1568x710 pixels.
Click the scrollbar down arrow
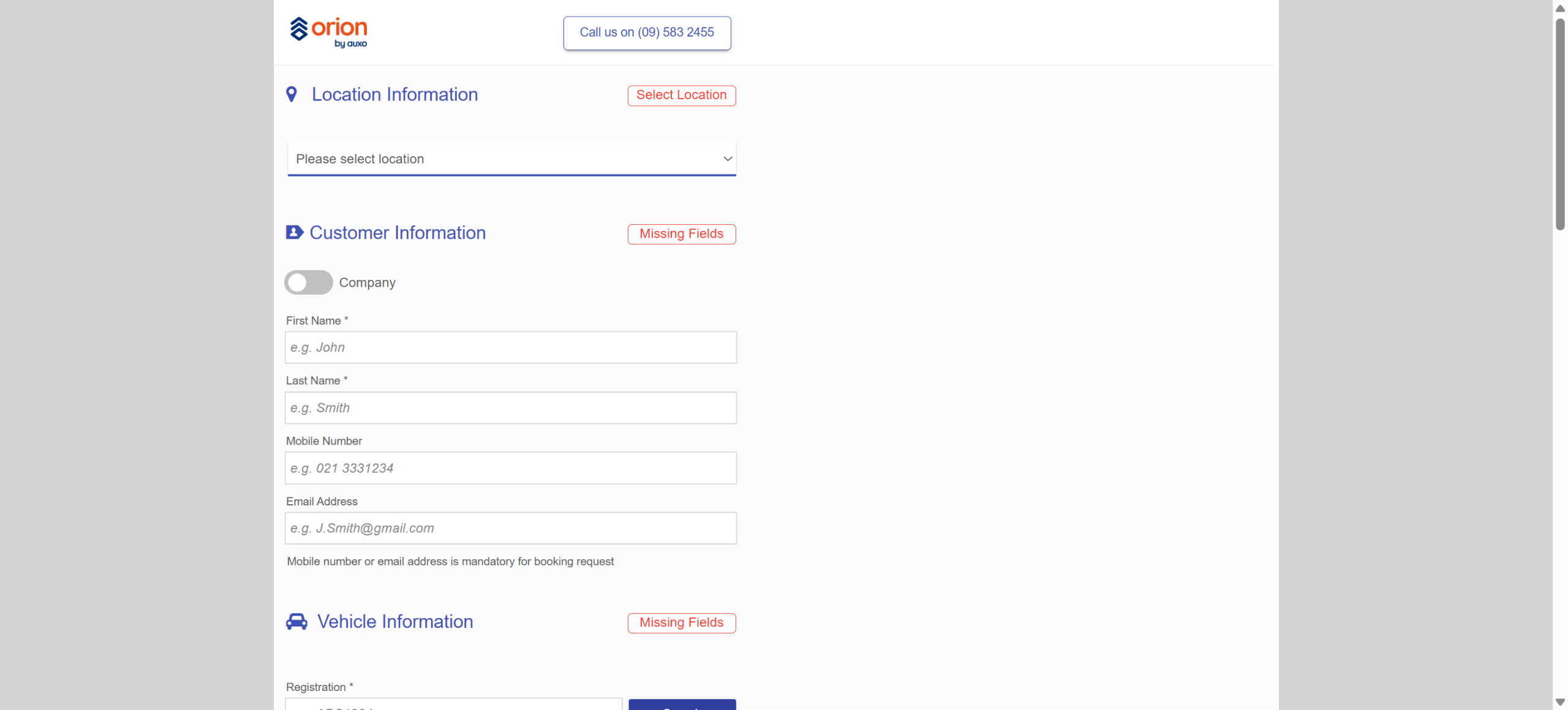(x=1559, y=702)
